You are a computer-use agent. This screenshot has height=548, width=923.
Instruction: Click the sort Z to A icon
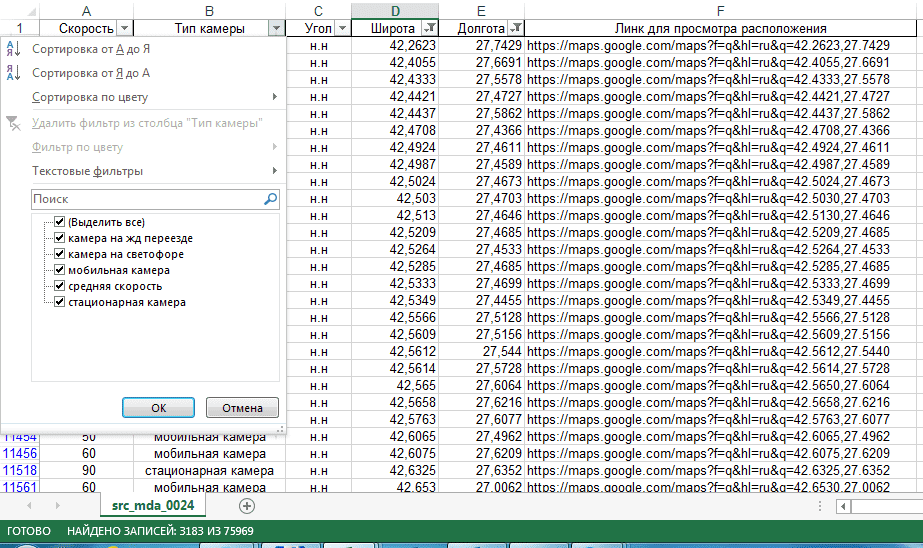(13, 73)
